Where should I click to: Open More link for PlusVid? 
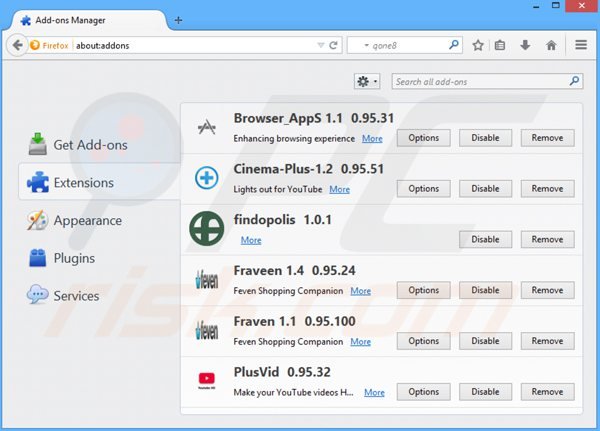374,393
